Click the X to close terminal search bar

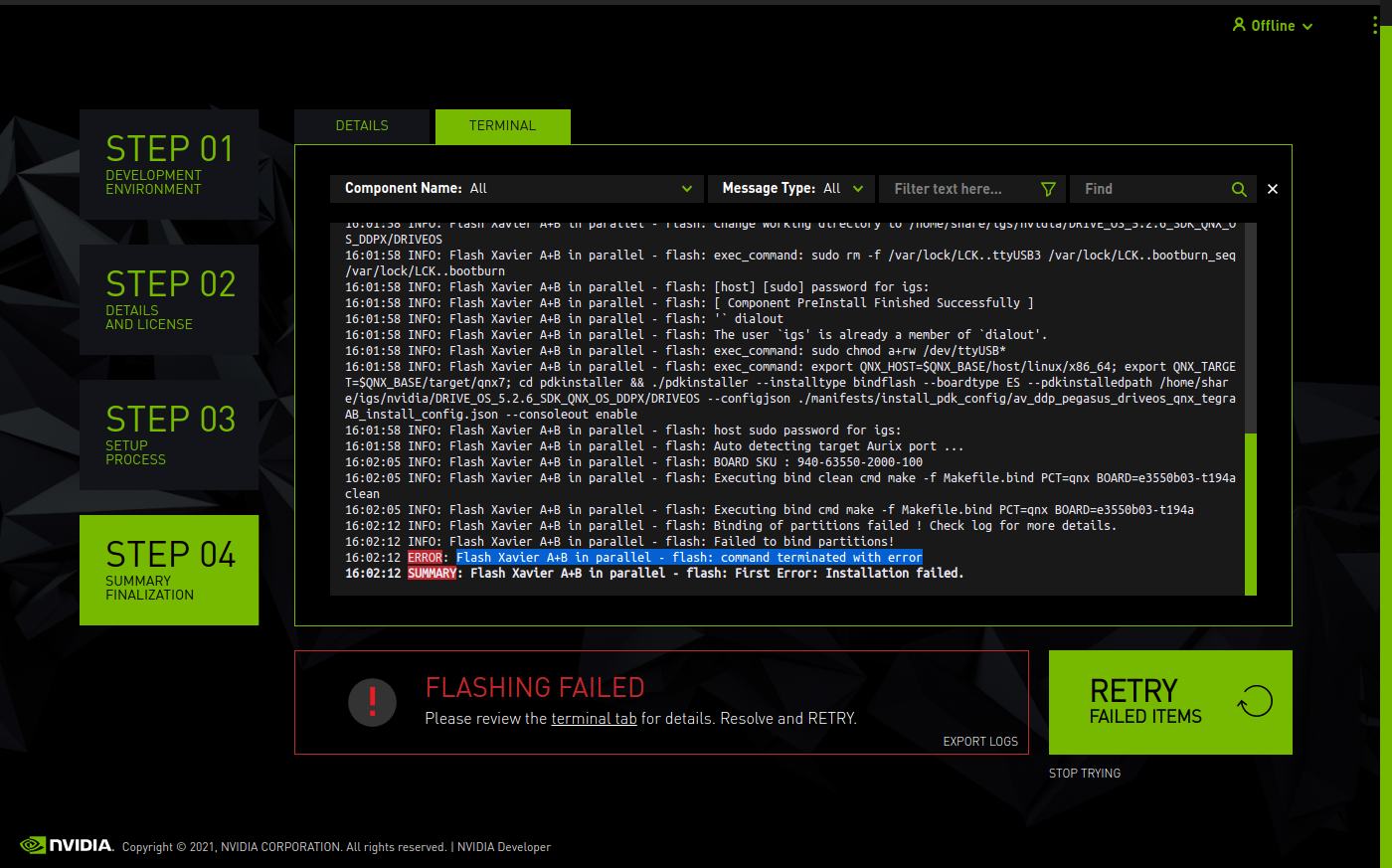[1272, 188]
